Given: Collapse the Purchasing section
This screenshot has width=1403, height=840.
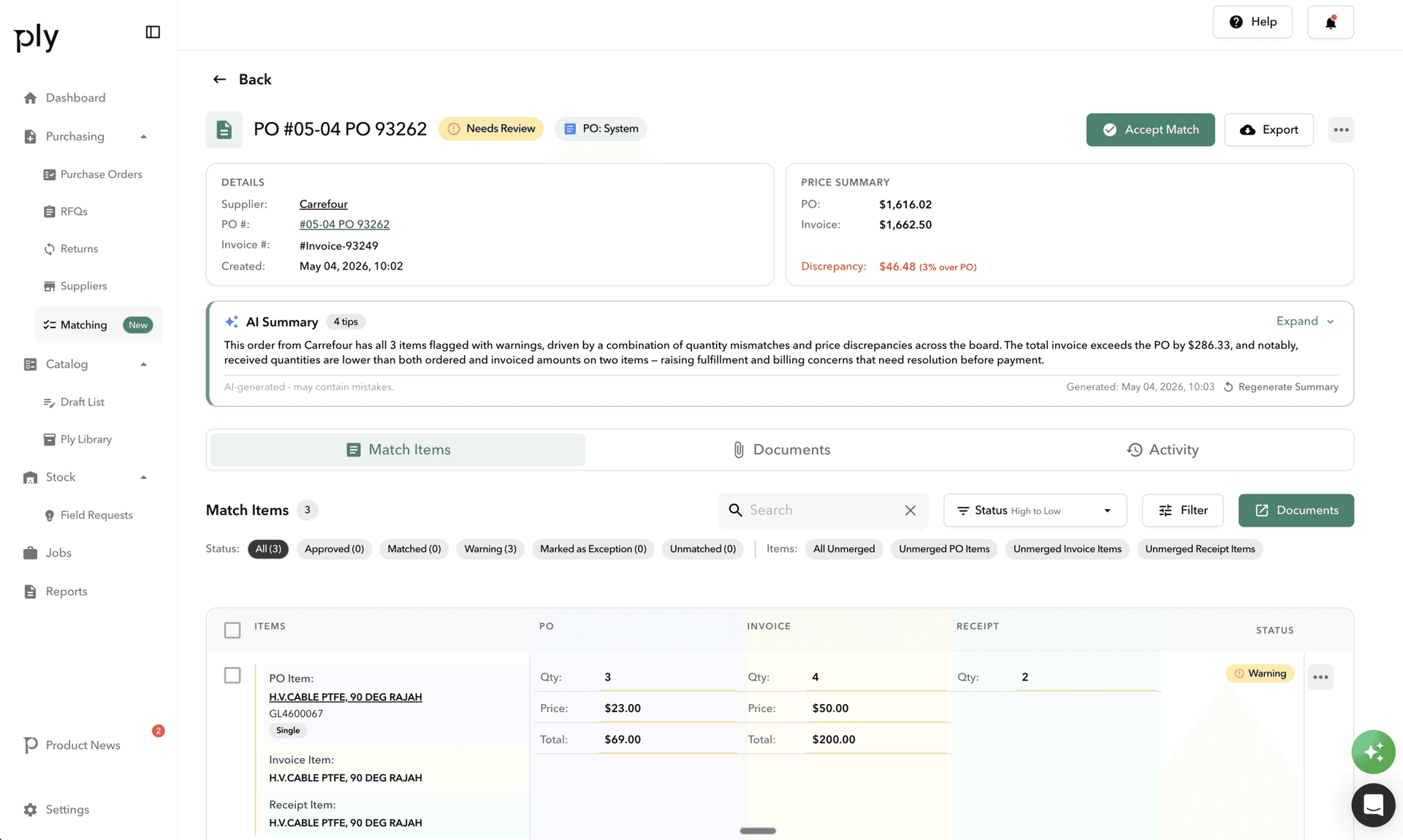Looking at the screenshot, I should (144, 137).
